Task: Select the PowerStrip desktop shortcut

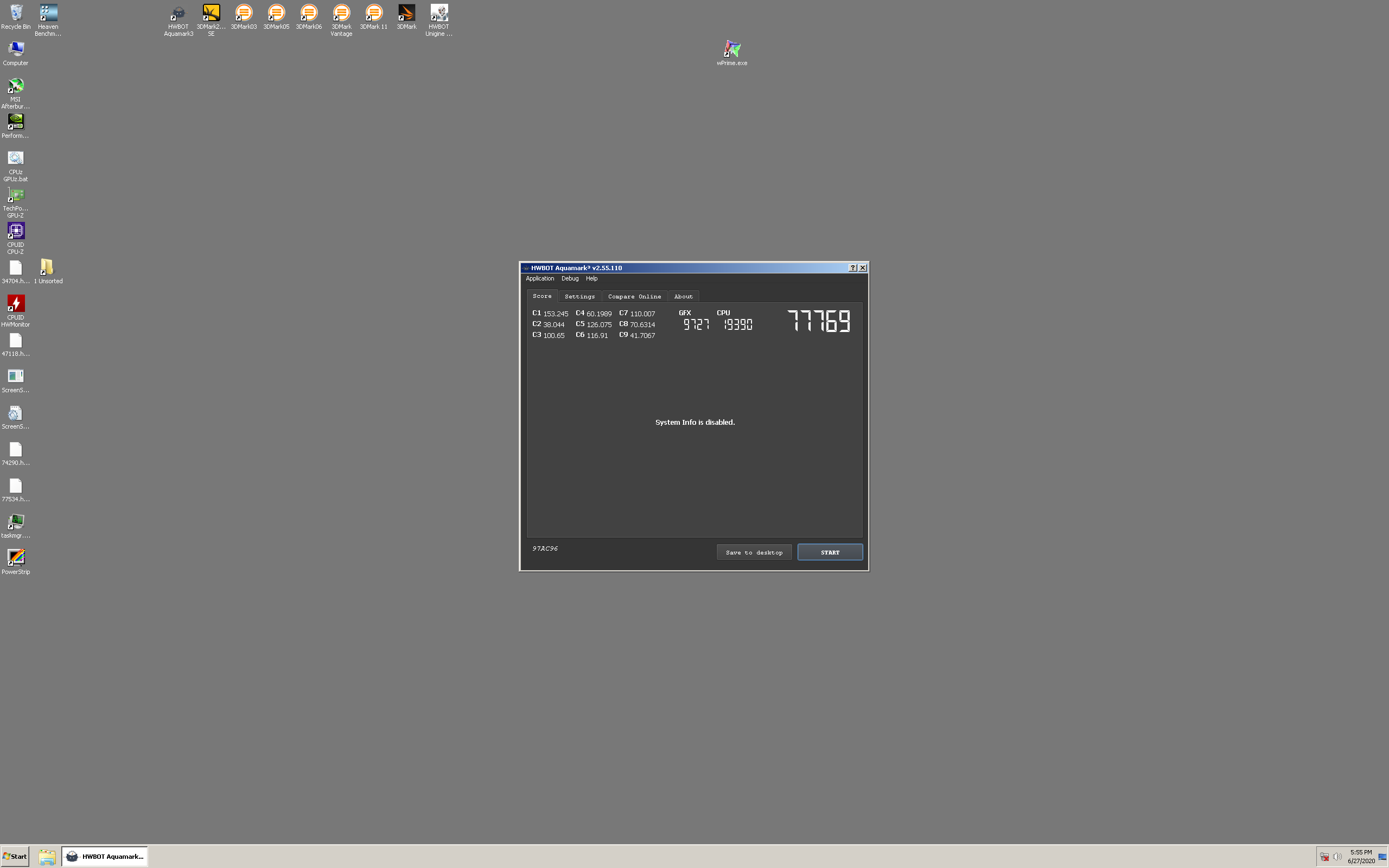Action: pyautogui.click(x=16, y=562)
